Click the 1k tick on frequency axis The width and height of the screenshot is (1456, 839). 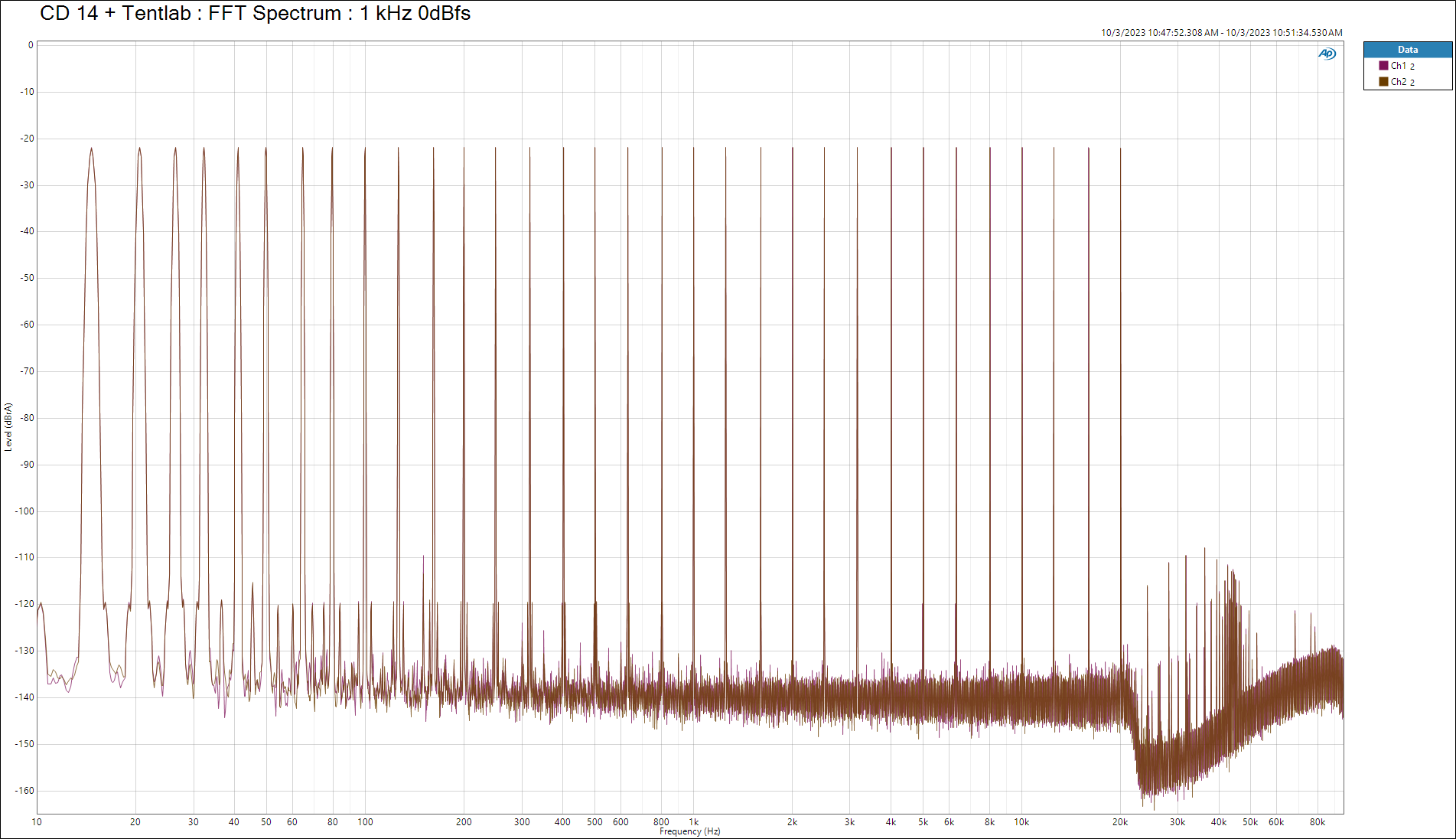tap(694, 822)
